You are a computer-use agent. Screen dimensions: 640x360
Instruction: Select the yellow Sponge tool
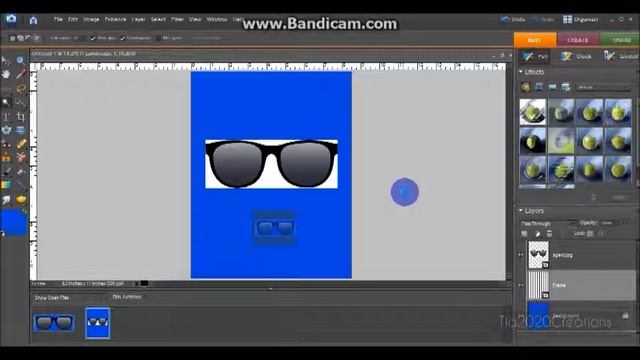tap(20, 199)
